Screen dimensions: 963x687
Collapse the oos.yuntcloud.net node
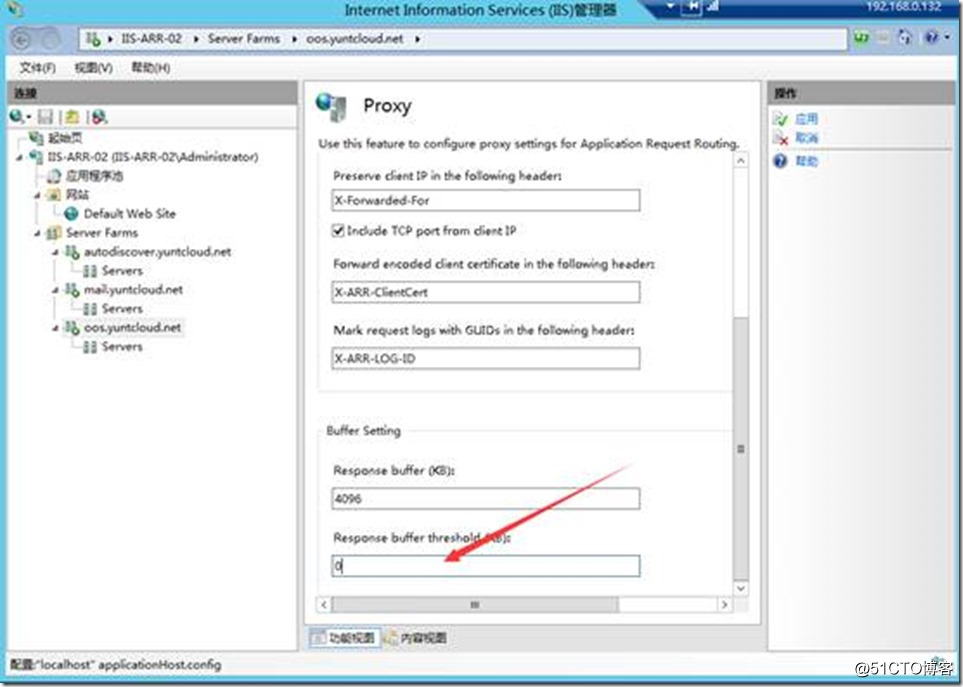pos(55,328)
